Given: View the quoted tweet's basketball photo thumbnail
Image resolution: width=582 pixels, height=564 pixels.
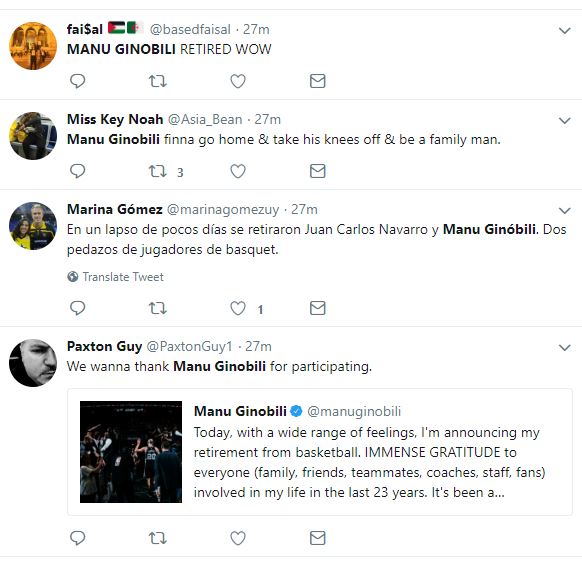Looking at the screenshot, I should coord(131,452).
